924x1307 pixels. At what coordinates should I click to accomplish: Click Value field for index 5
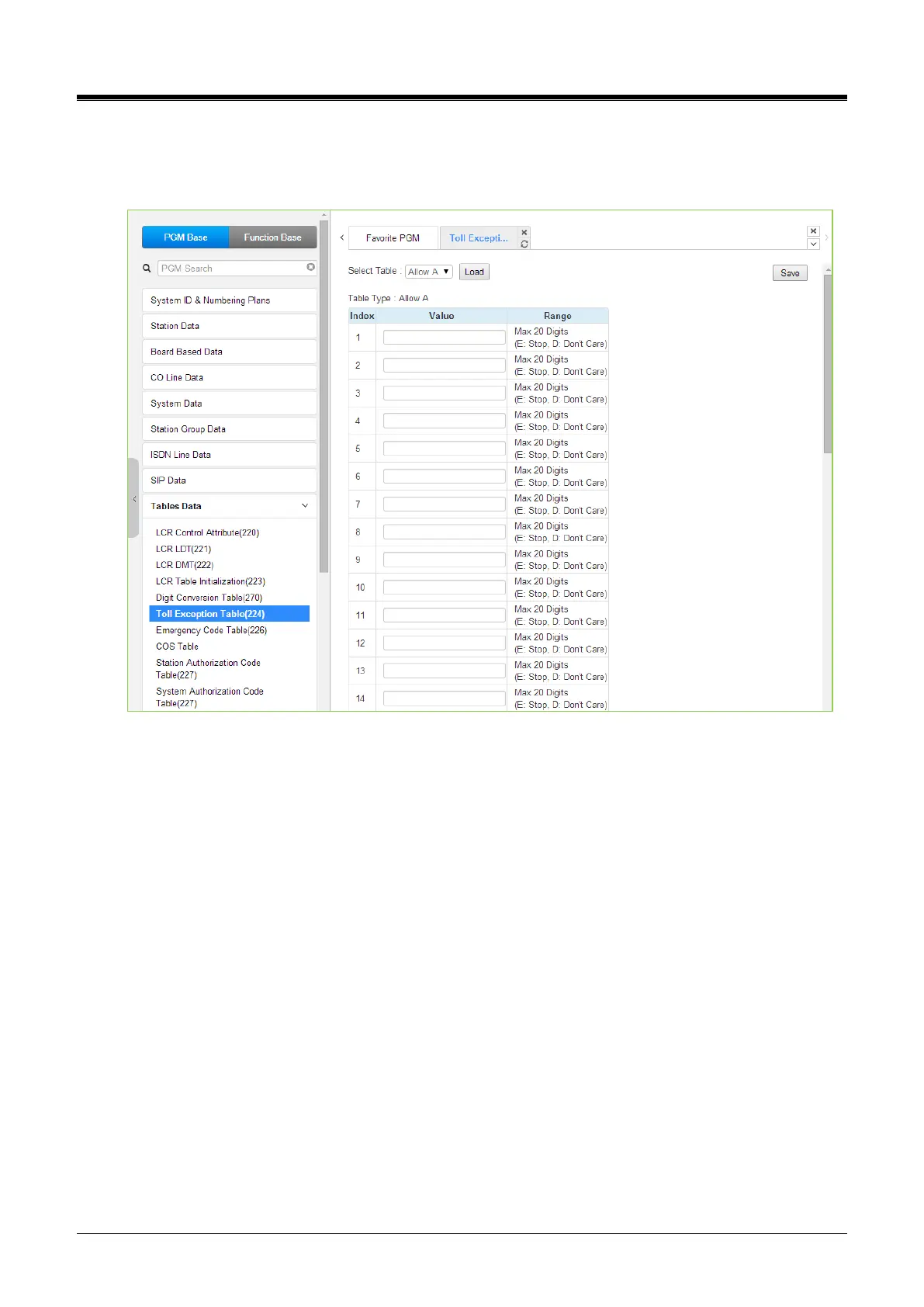coord(445,449)
